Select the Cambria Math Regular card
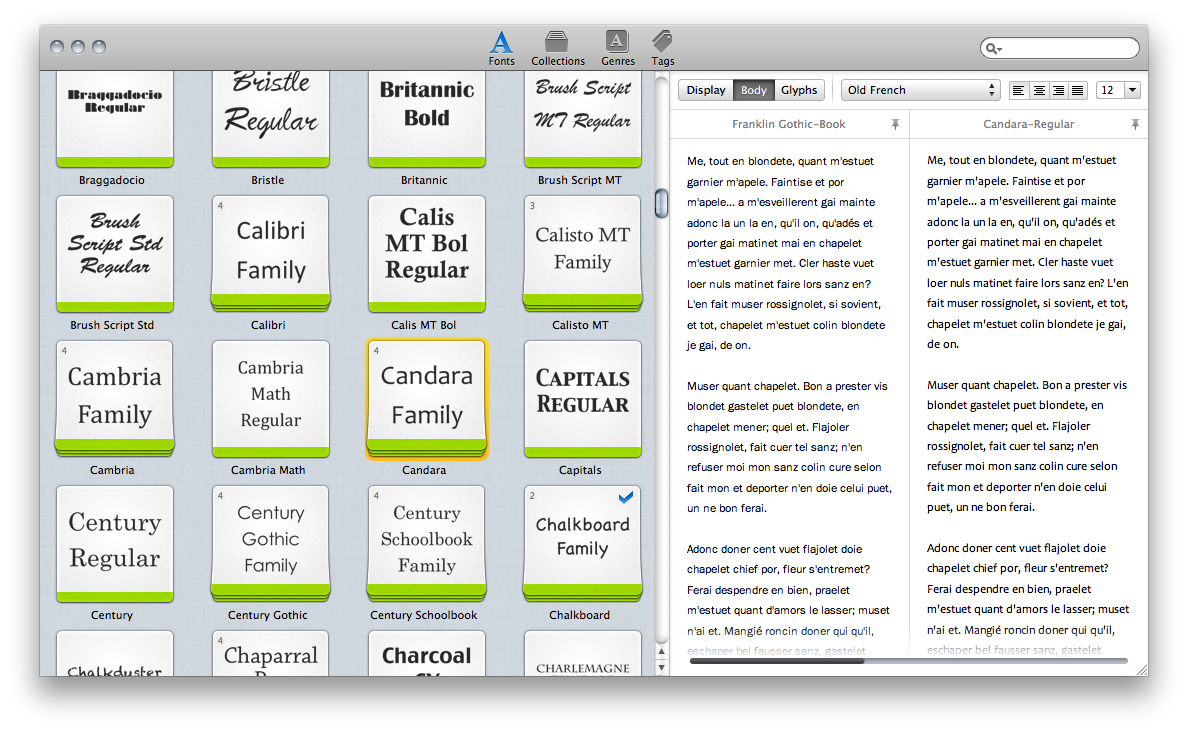Image resolution: width=1188 pixels, height=731 pixels. coord(271,398)
